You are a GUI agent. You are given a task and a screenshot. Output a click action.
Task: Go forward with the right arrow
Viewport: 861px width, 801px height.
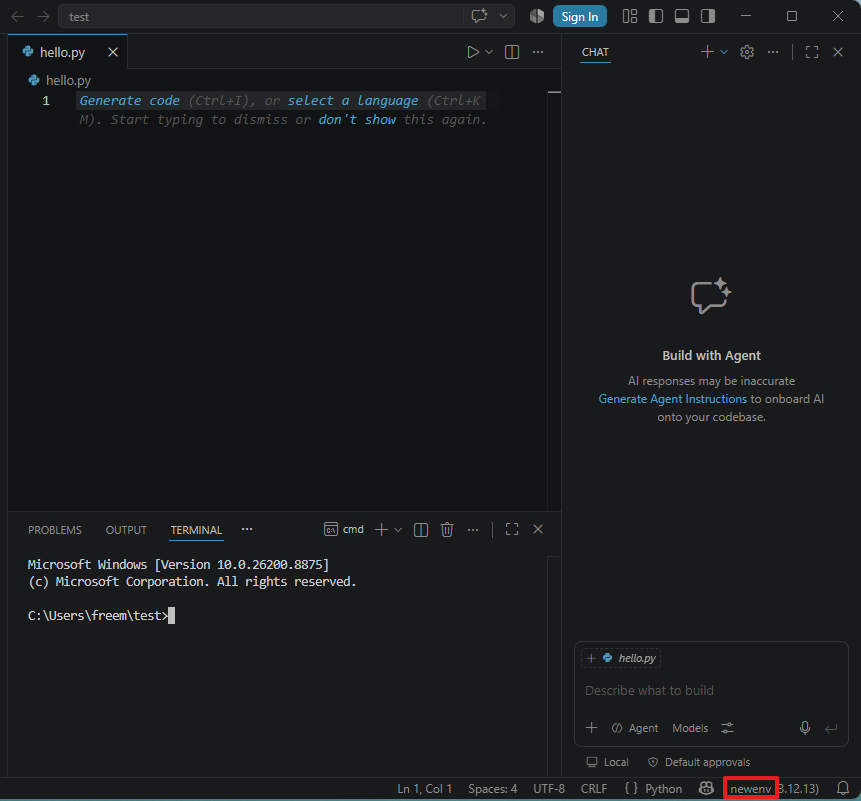click(x=43, y=16)
